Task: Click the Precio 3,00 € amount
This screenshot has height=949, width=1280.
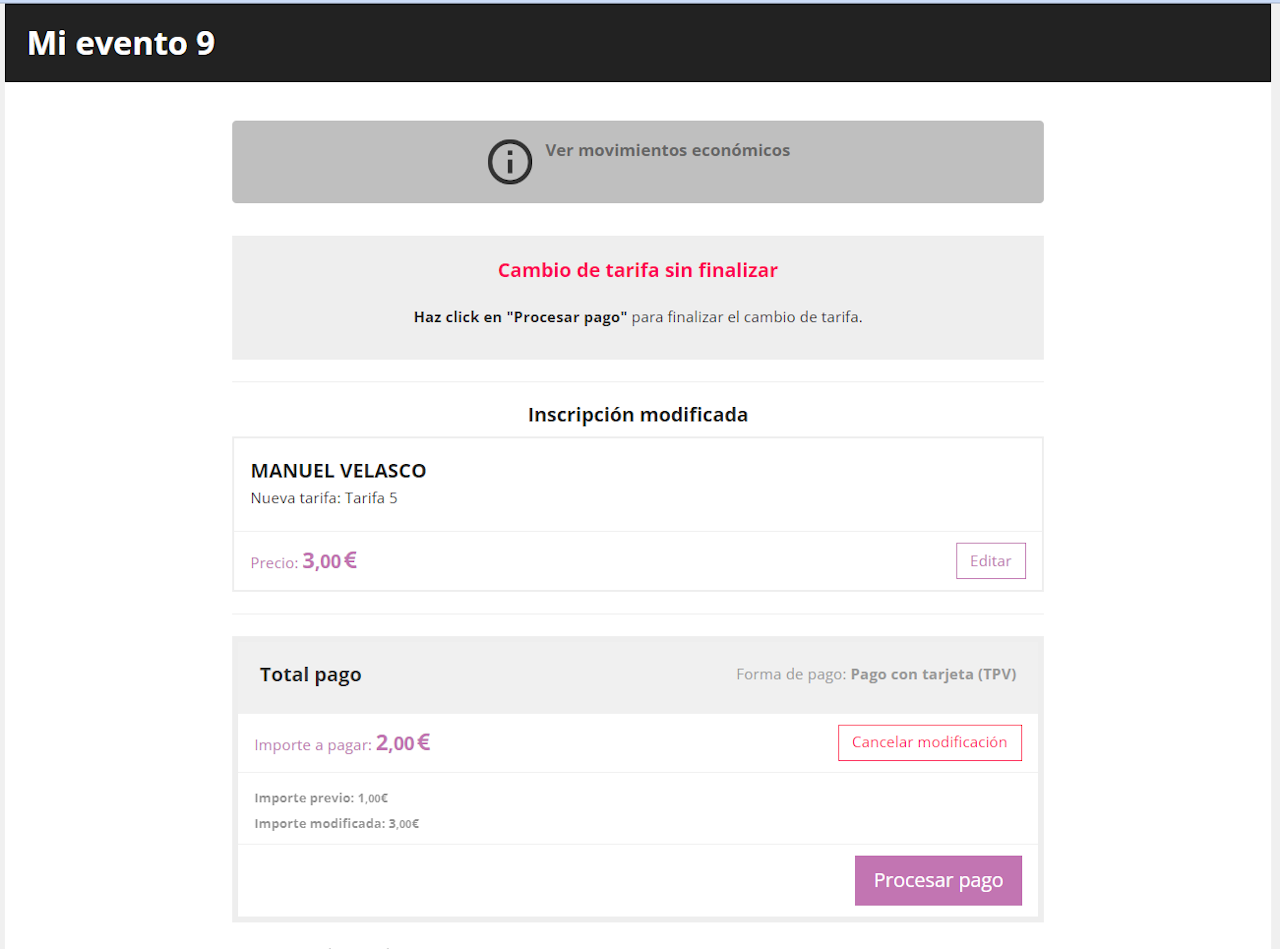Action: [329, 561]
